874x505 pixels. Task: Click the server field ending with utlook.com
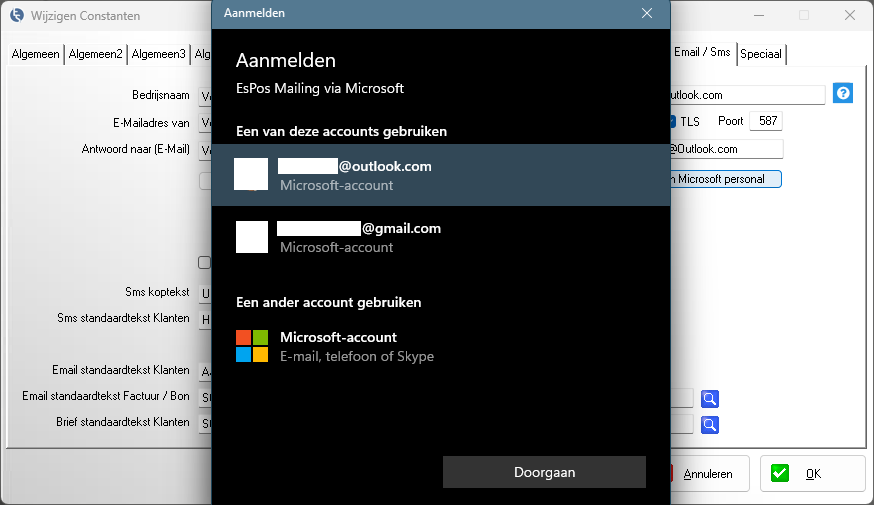[x=747, y=95]
